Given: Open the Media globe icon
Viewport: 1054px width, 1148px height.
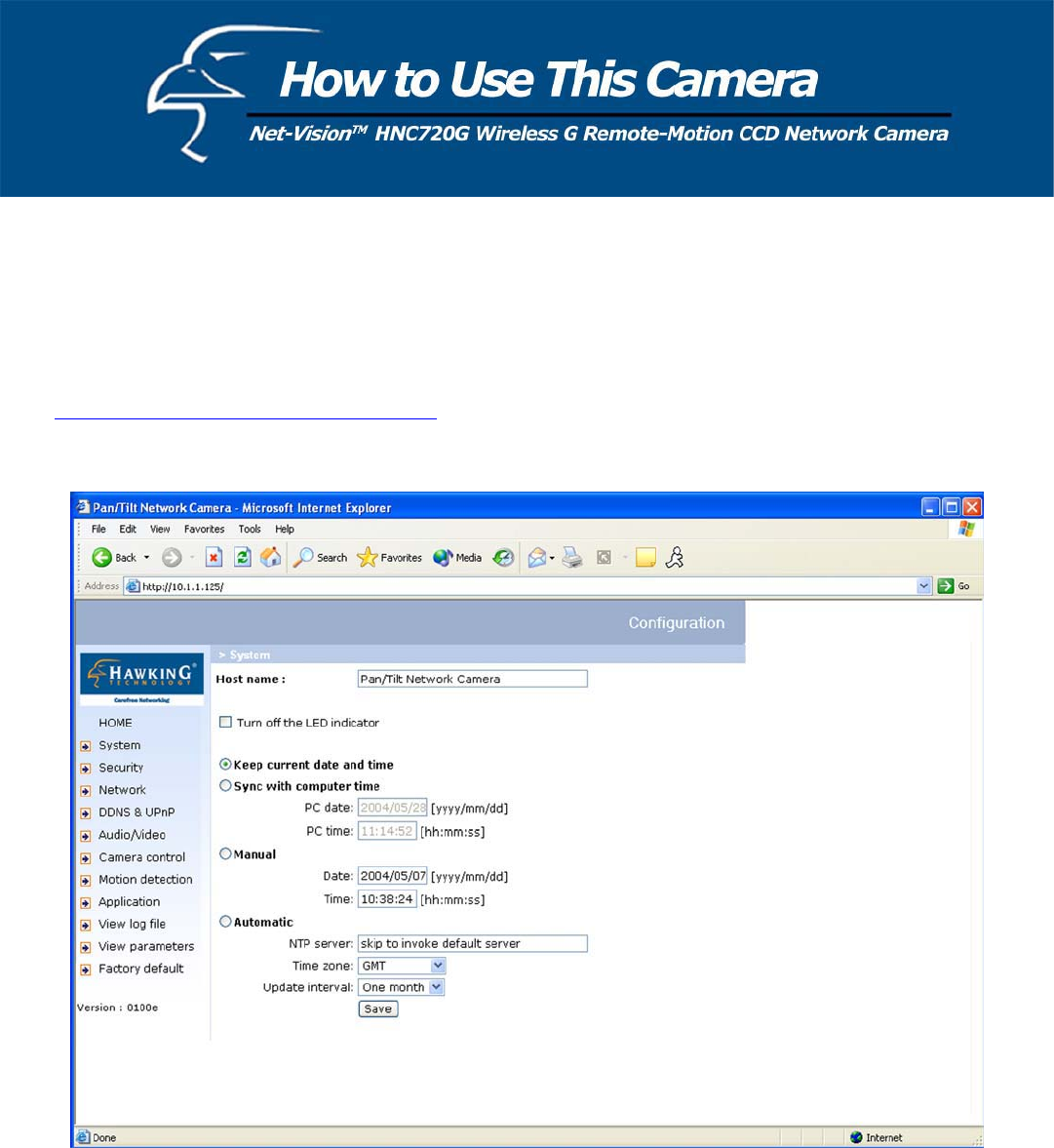Looking at the screenshot, I should (x=443, y=557).
